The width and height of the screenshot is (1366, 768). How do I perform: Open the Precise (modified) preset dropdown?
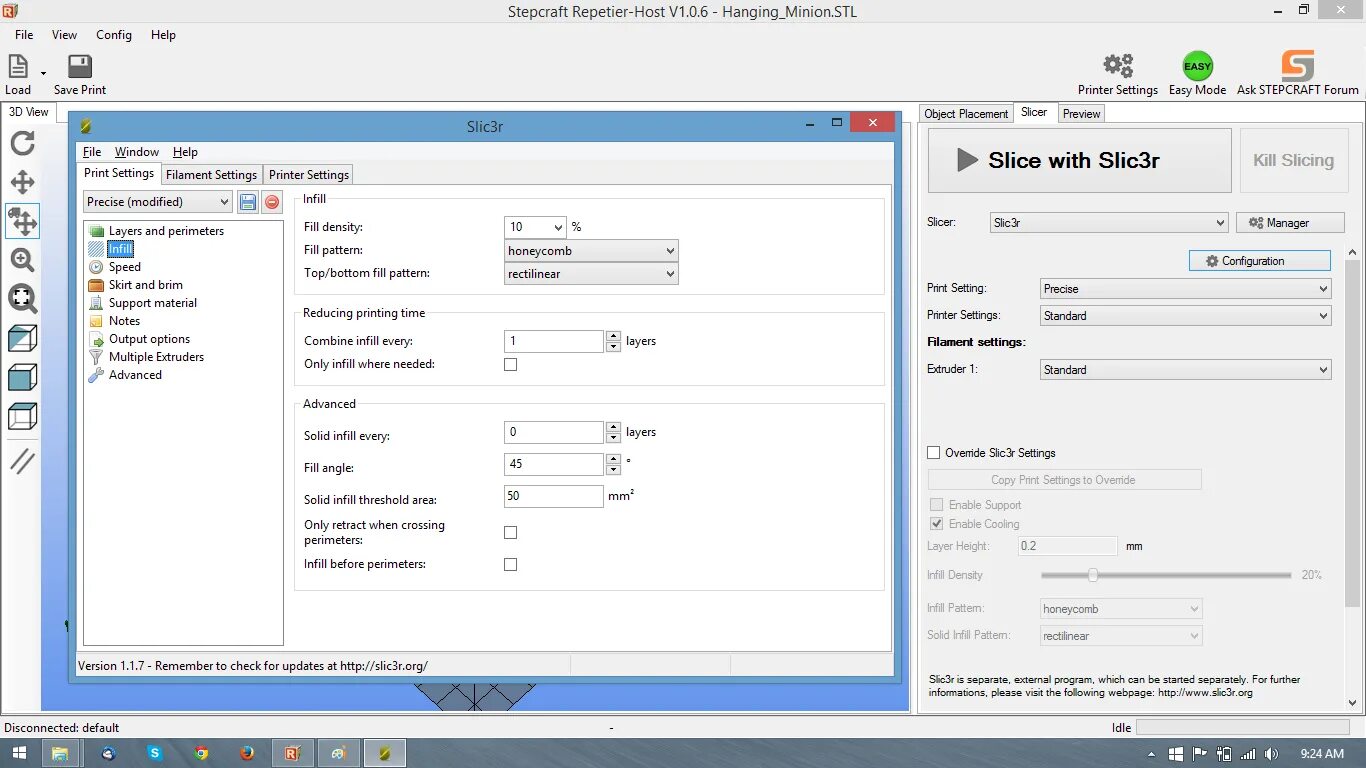(158, 202)
